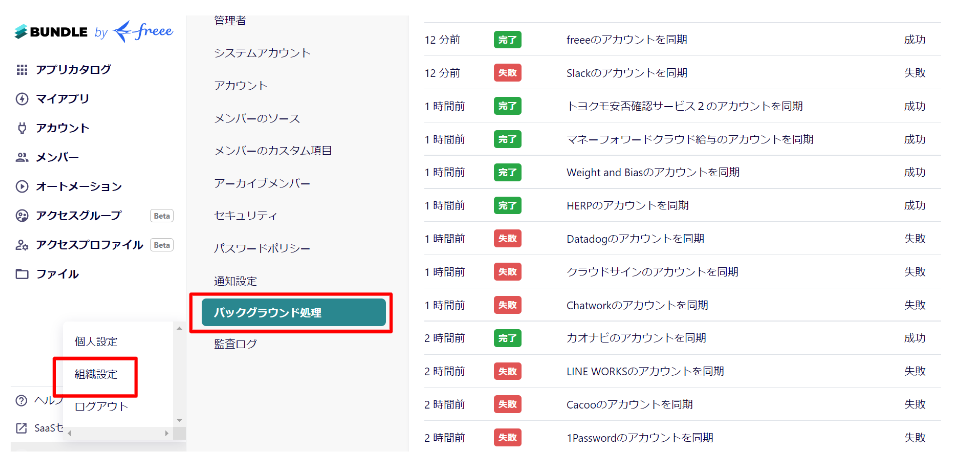The height and width of the screenshot is (469, 963).
Task: Click 完了 badge in the freee row
Action: click(x=507, y=40)
